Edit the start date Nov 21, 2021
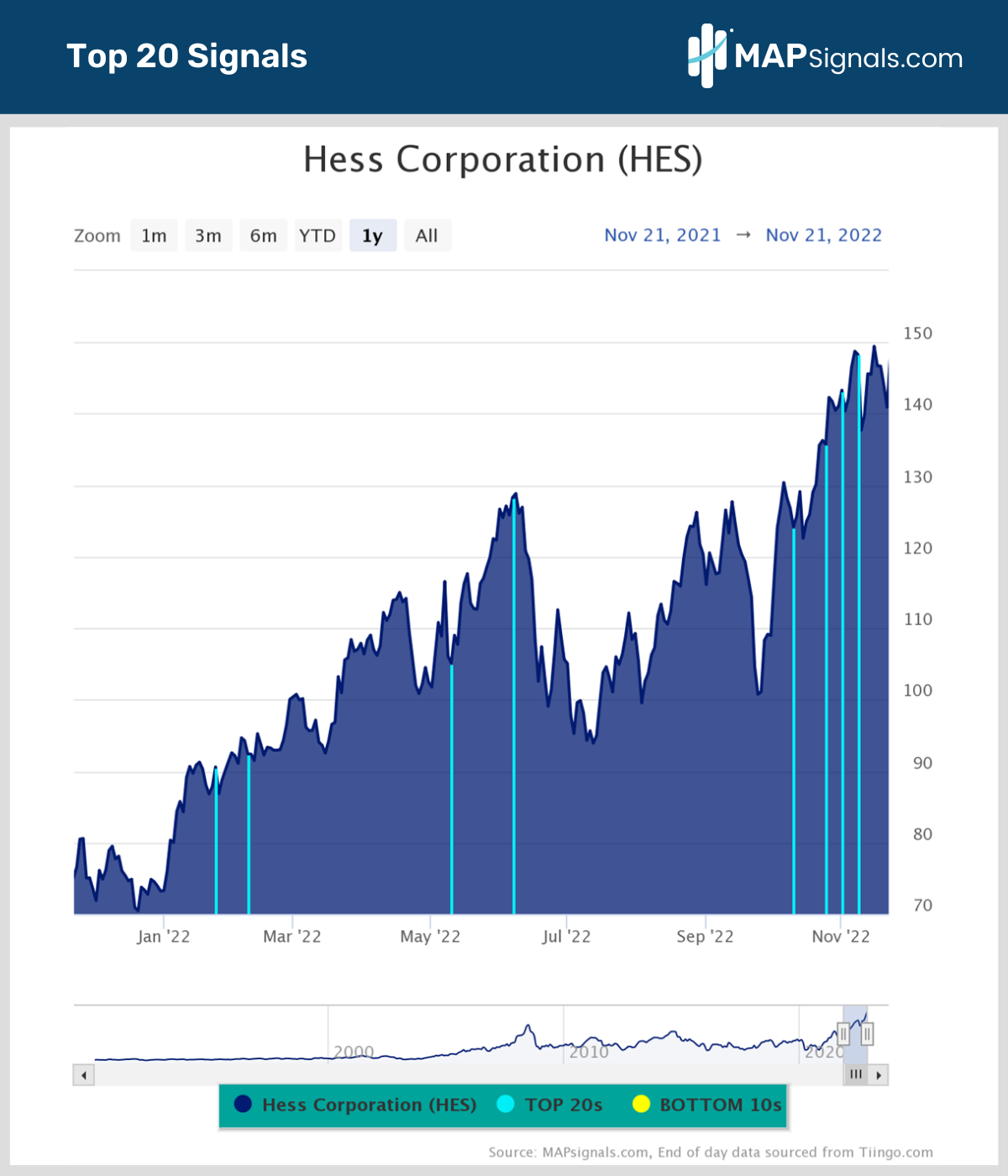Screen dimensions: 1008x1176 pos(663,235)
